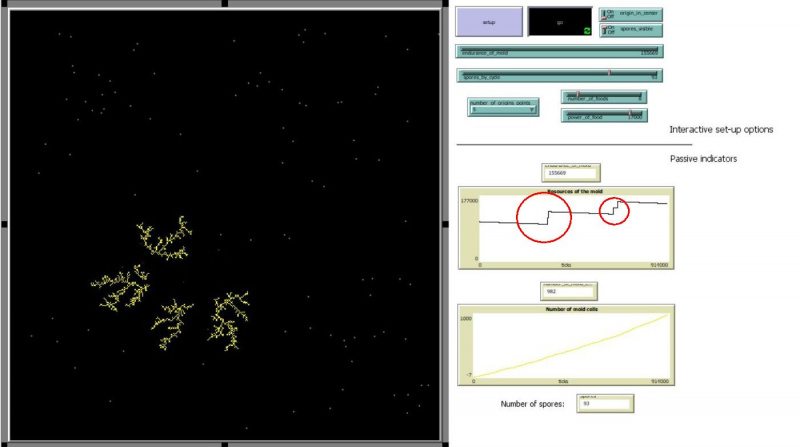Click the number_of_foods slider handle
Image resolution: width=800 pixels, height=447 pixels.
577,96
